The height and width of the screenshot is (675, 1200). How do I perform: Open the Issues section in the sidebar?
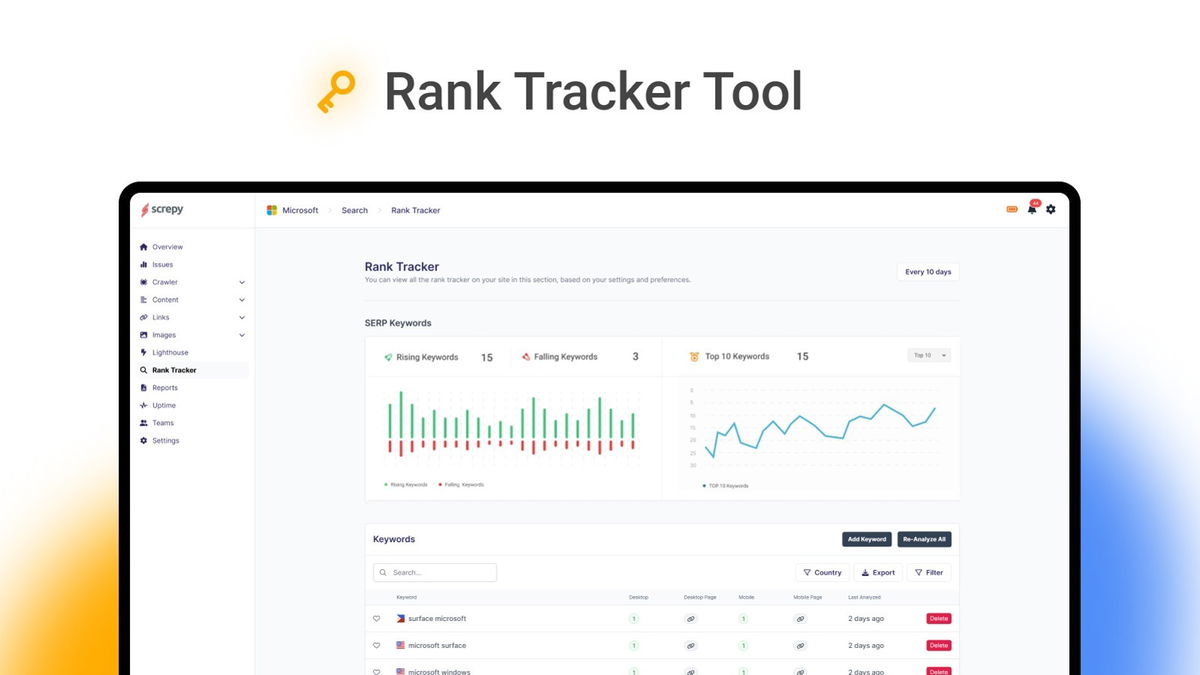point(163,264)
